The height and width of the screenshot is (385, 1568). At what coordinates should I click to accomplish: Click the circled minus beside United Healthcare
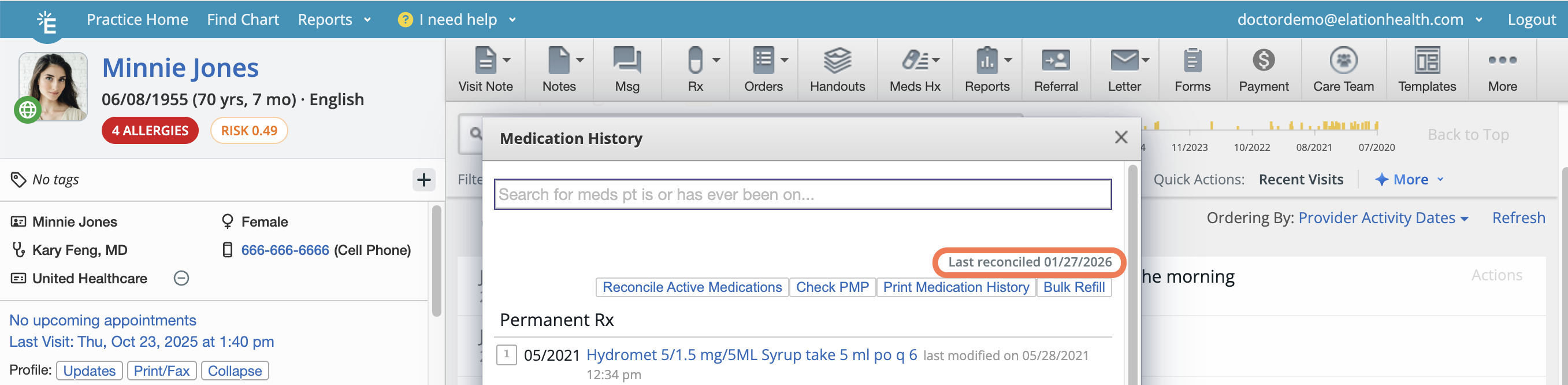pos(181,279)
